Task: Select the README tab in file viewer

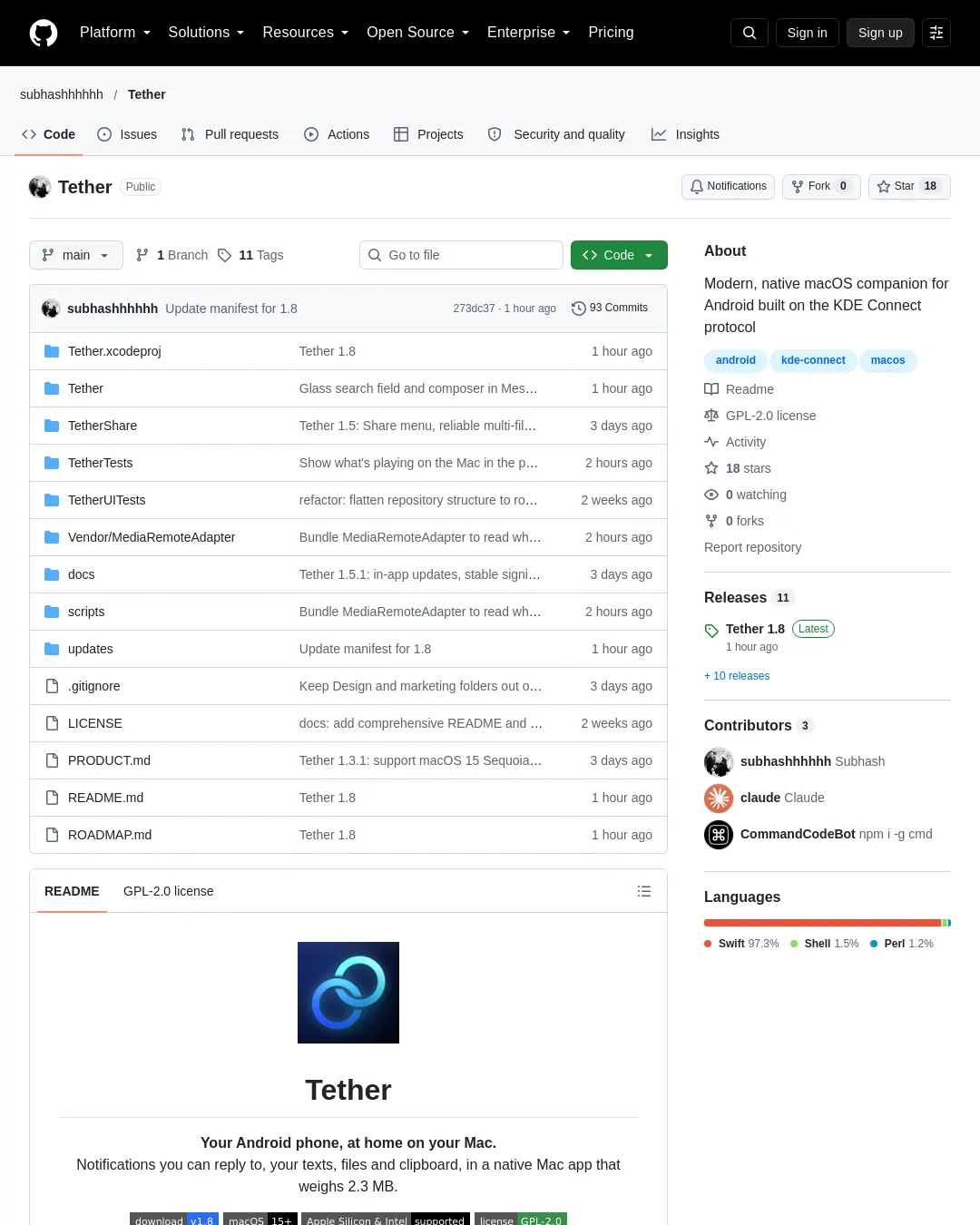Action: [x=72, y=891]
